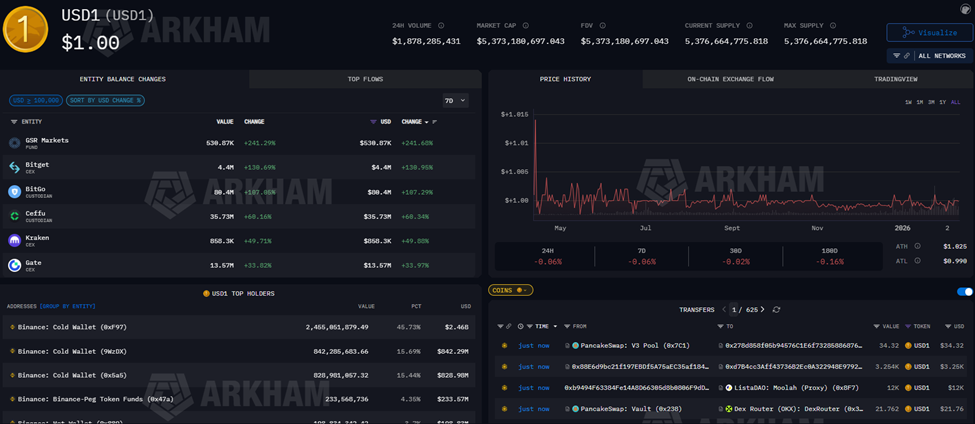Click the Entity column filter icon
975x424 pixels.
pos(14,122)
